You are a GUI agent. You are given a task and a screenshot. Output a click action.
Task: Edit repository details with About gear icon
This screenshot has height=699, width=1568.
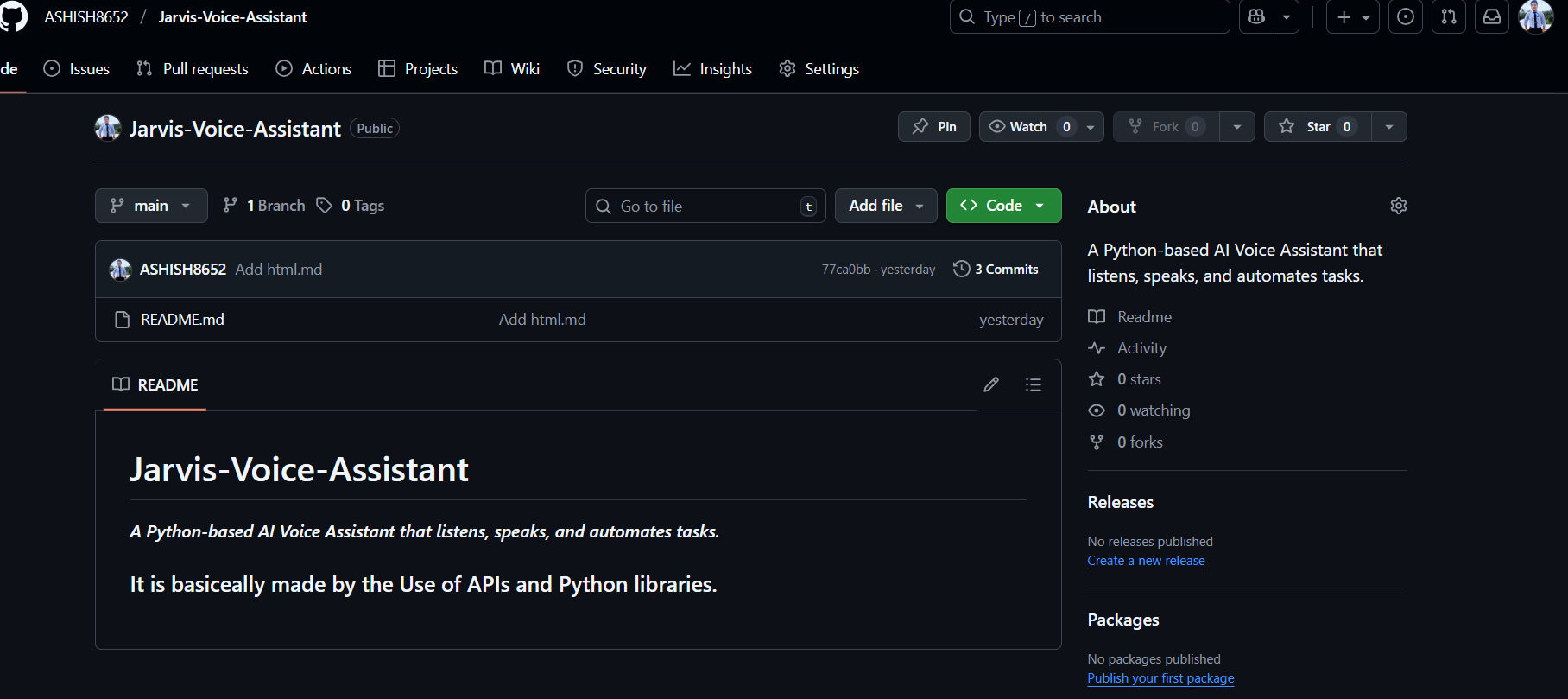[x=1399, y=206]
